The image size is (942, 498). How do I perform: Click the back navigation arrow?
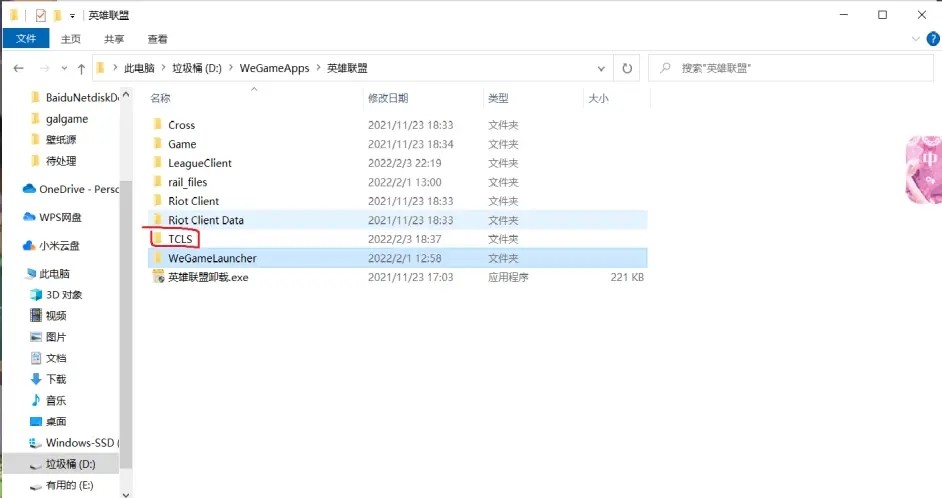[19, 68]
